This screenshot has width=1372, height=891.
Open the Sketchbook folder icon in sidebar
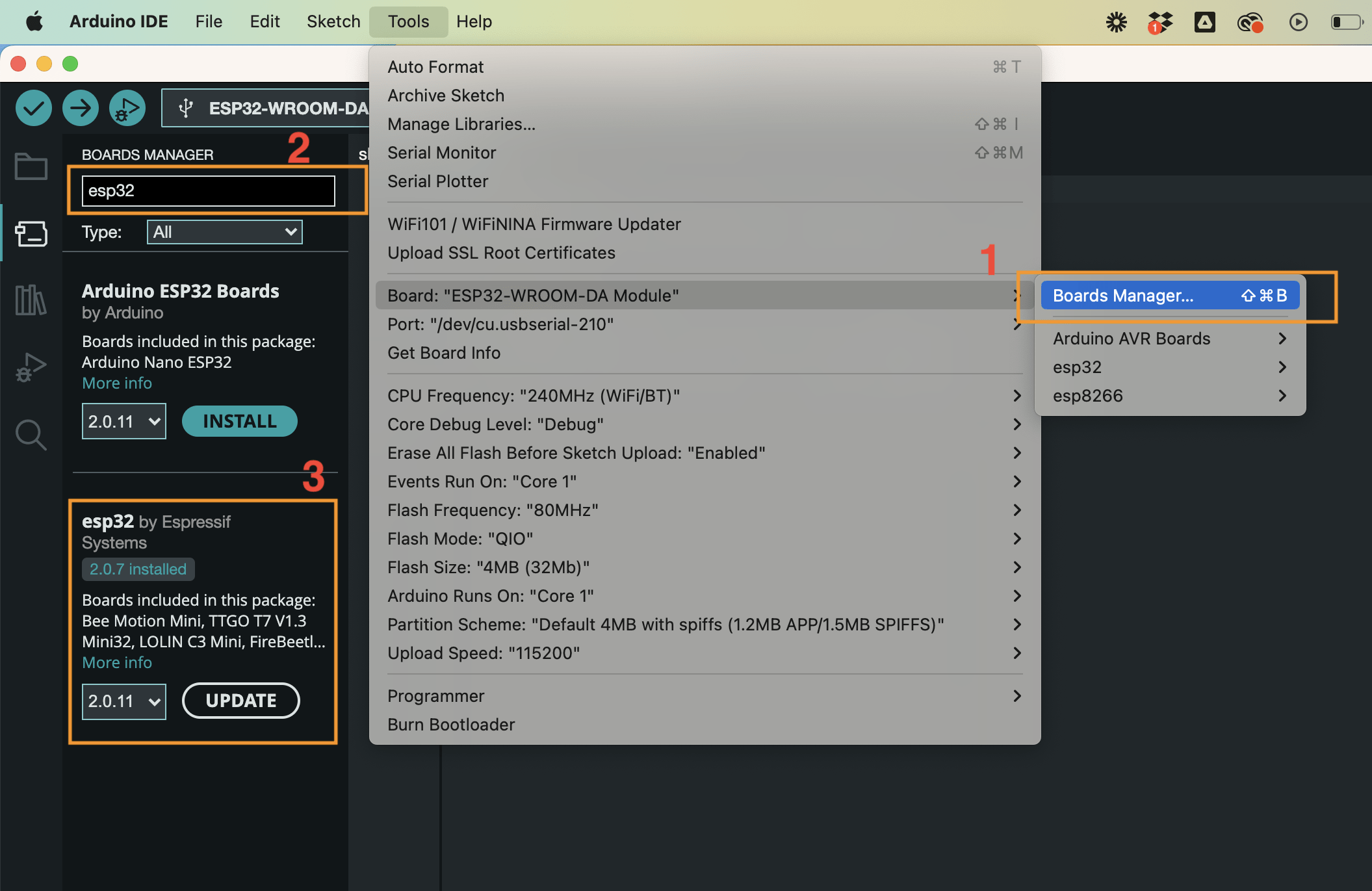pos(31,166)
